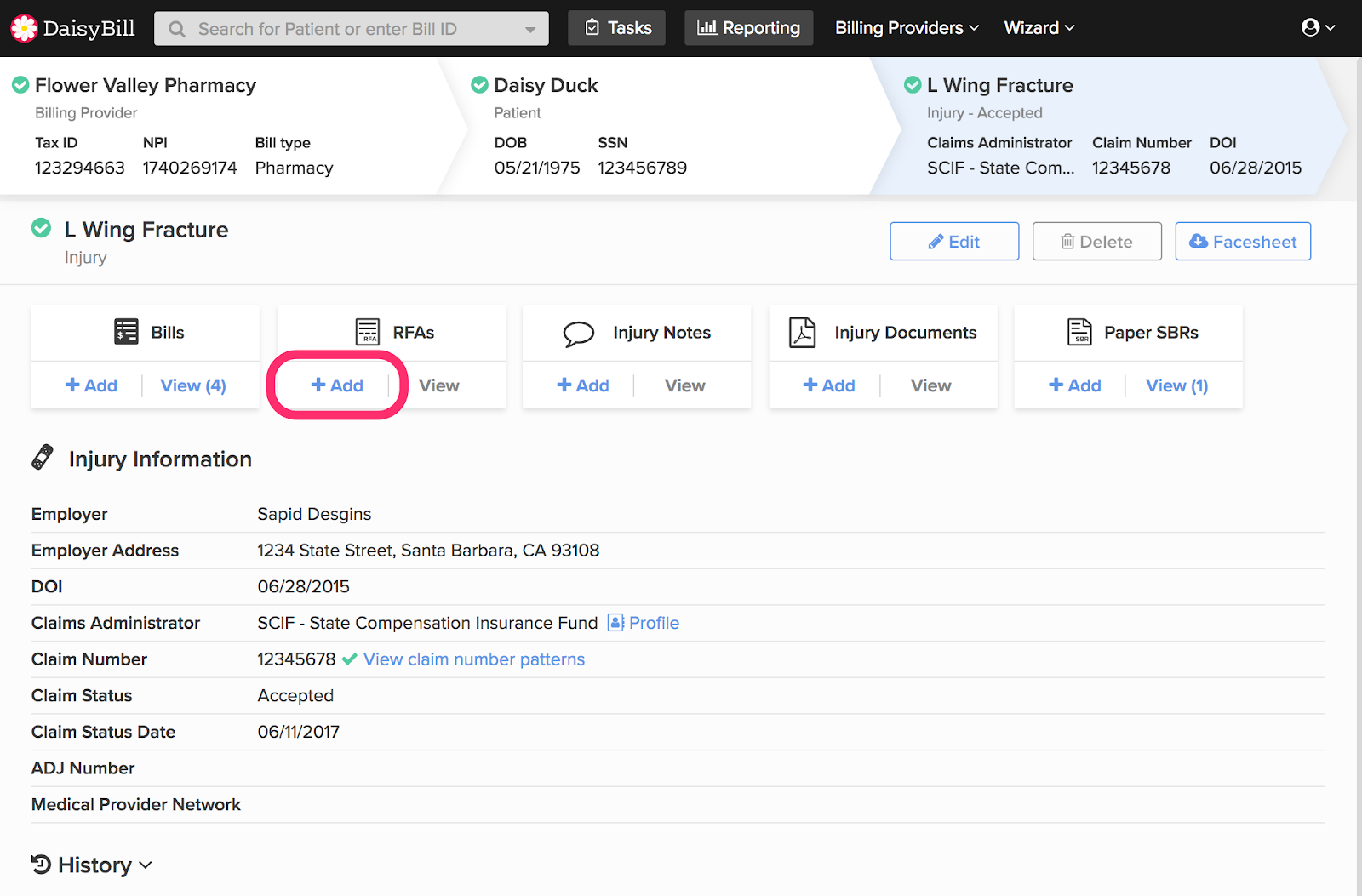Click the History clock icon

(x=41, y=865)
